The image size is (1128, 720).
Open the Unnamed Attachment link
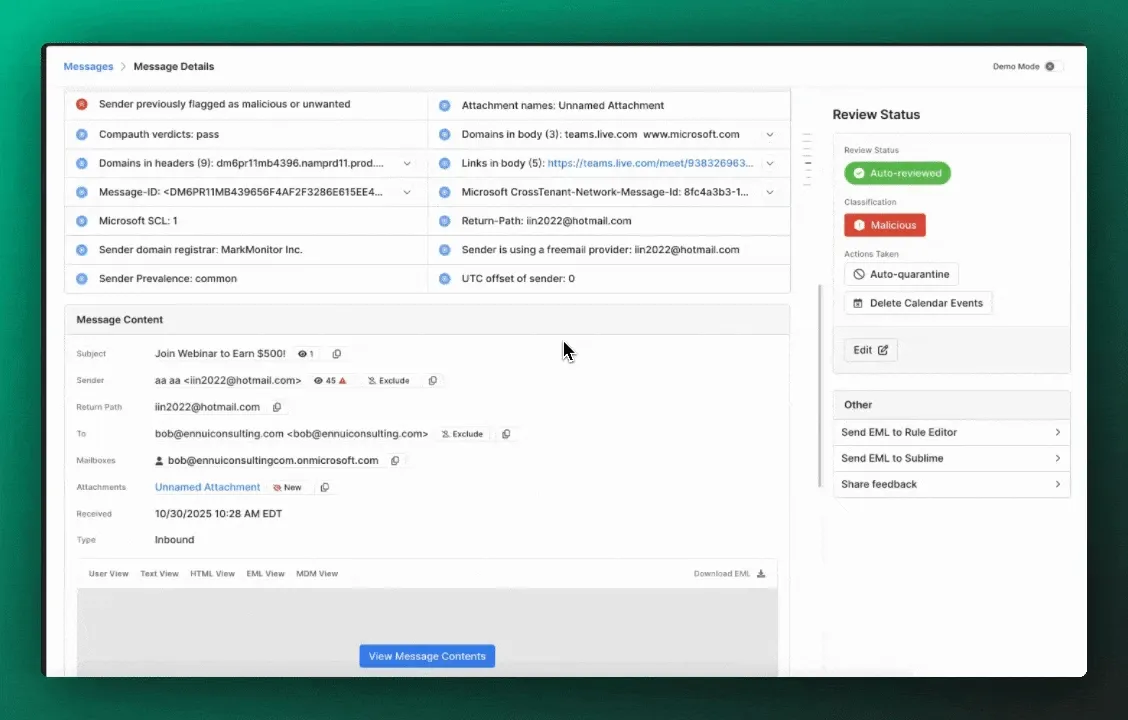pos(207,488)
